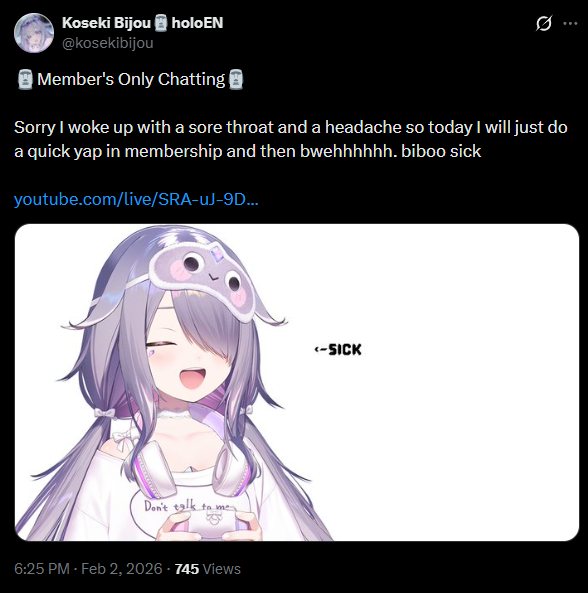
Task: Open the youtube.com/live/SRA-uJ-9D link
Action: (x=136, y=199)
